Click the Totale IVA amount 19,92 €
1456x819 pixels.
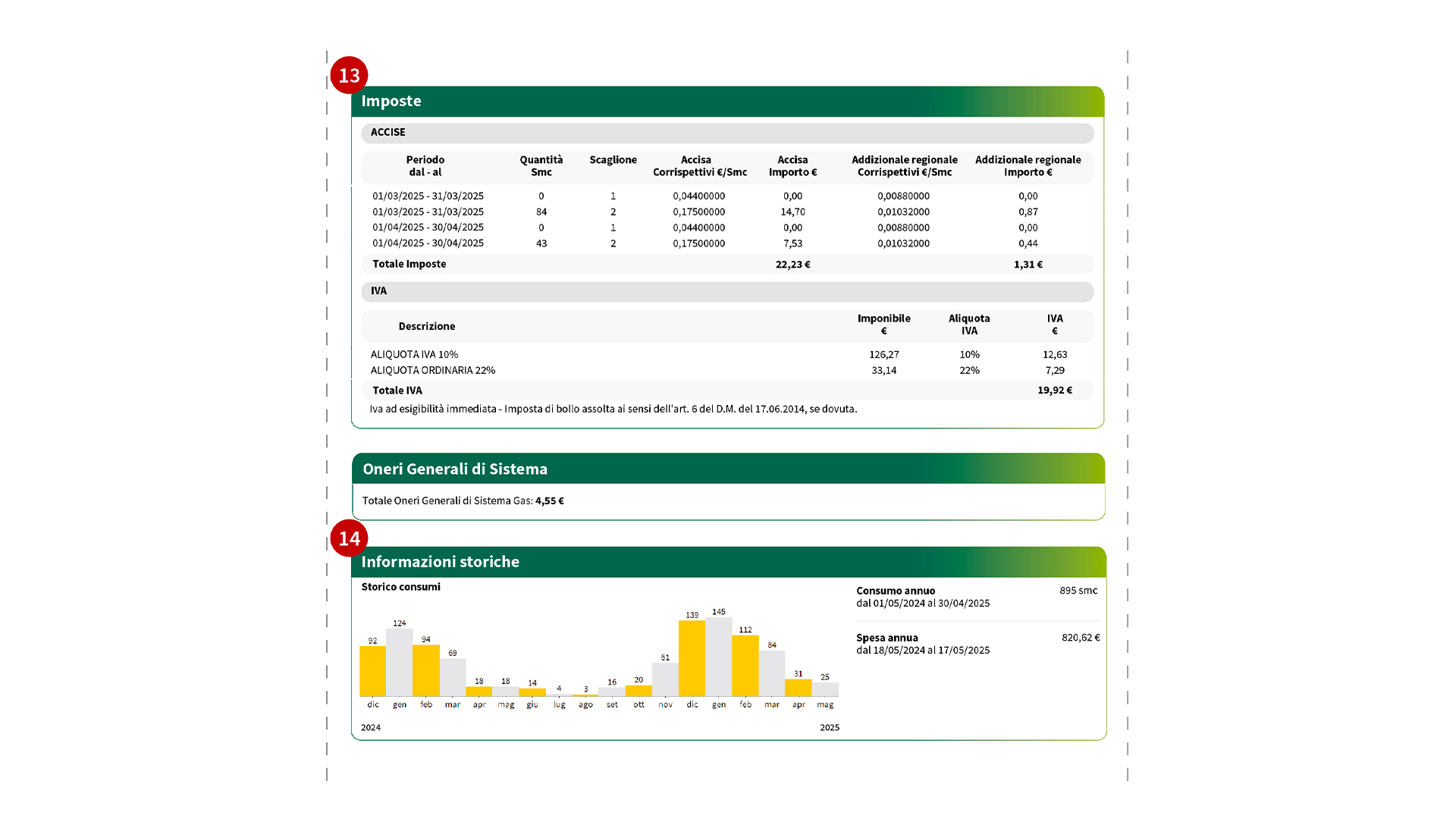point(1054,391)
